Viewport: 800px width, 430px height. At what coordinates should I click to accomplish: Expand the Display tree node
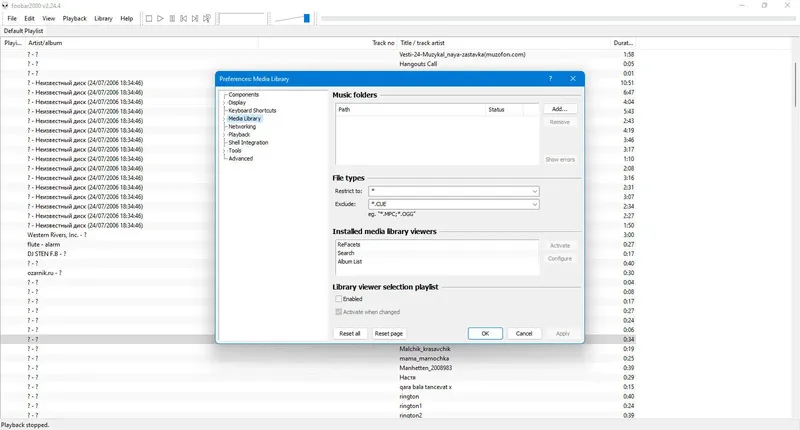[x=224, y=103]
